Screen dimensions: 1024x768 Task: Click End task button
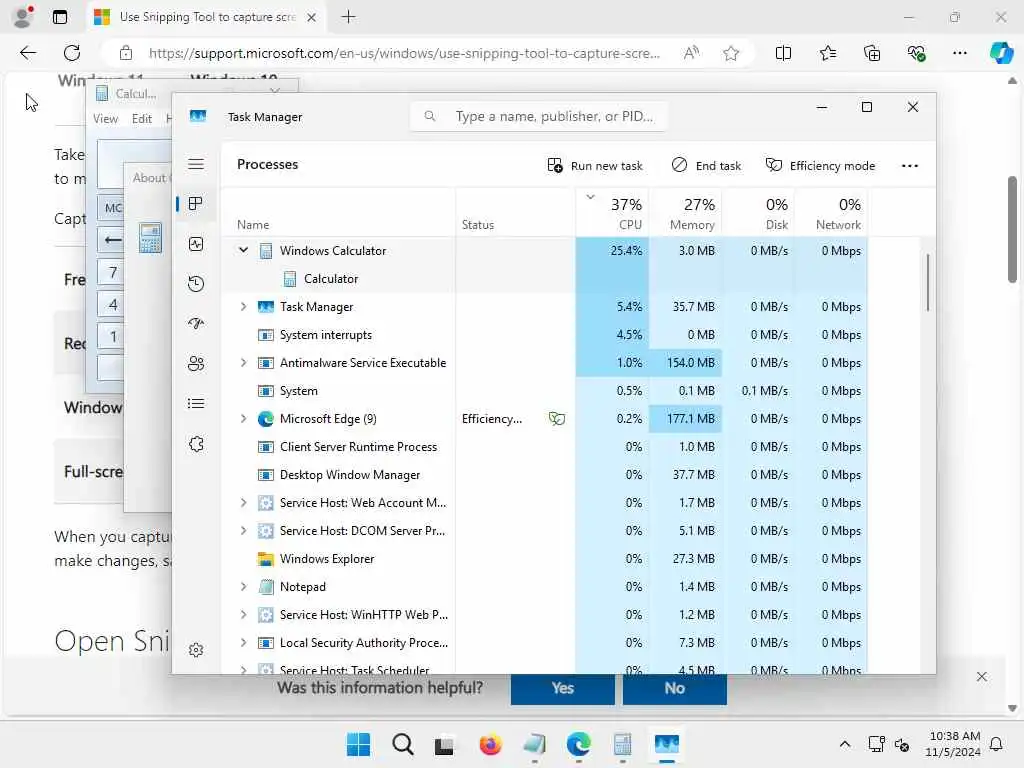(706, 165)
